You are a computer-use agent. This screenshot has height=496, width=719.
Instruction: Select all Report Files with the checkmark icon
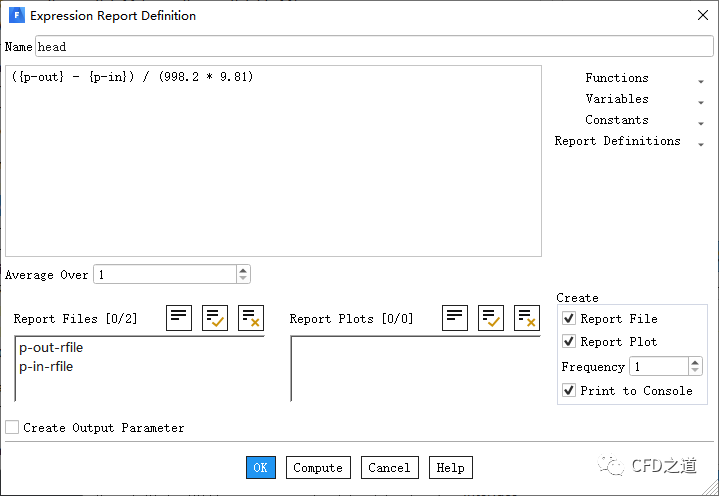coord(215,318)
